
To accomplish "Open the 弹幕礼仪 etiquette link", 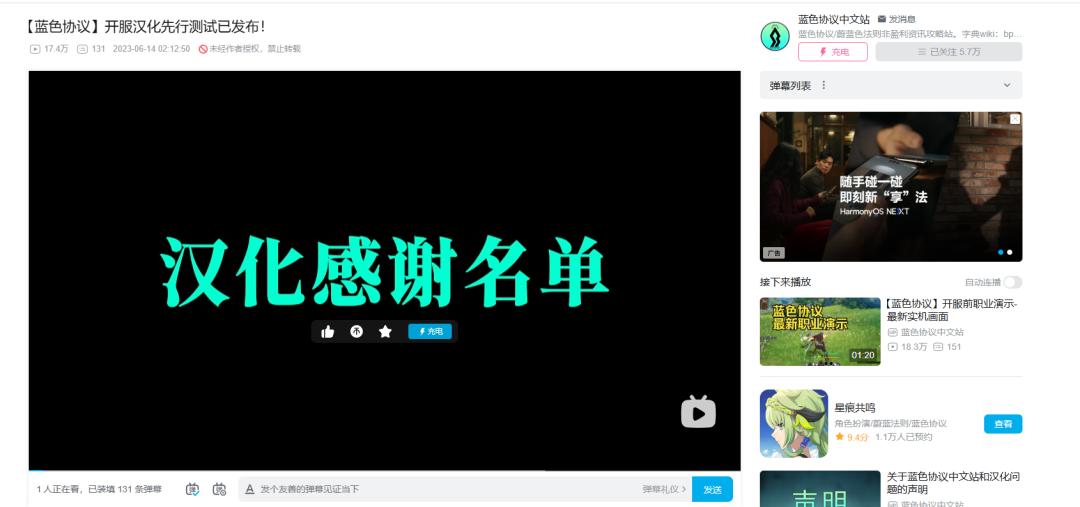I will coord(663,489).
